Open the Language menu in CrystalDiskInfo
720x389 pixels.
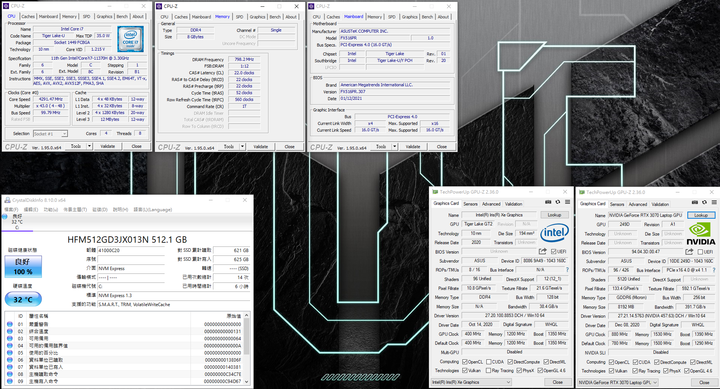tap(152, 209)
